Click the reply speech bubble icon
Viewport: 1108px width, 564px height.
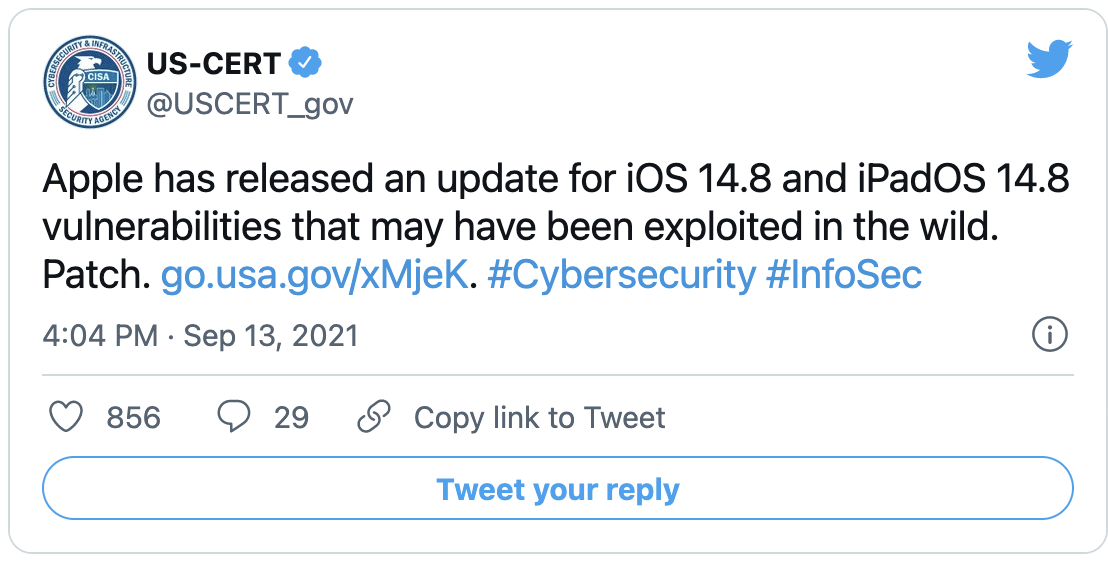(233, 417)
